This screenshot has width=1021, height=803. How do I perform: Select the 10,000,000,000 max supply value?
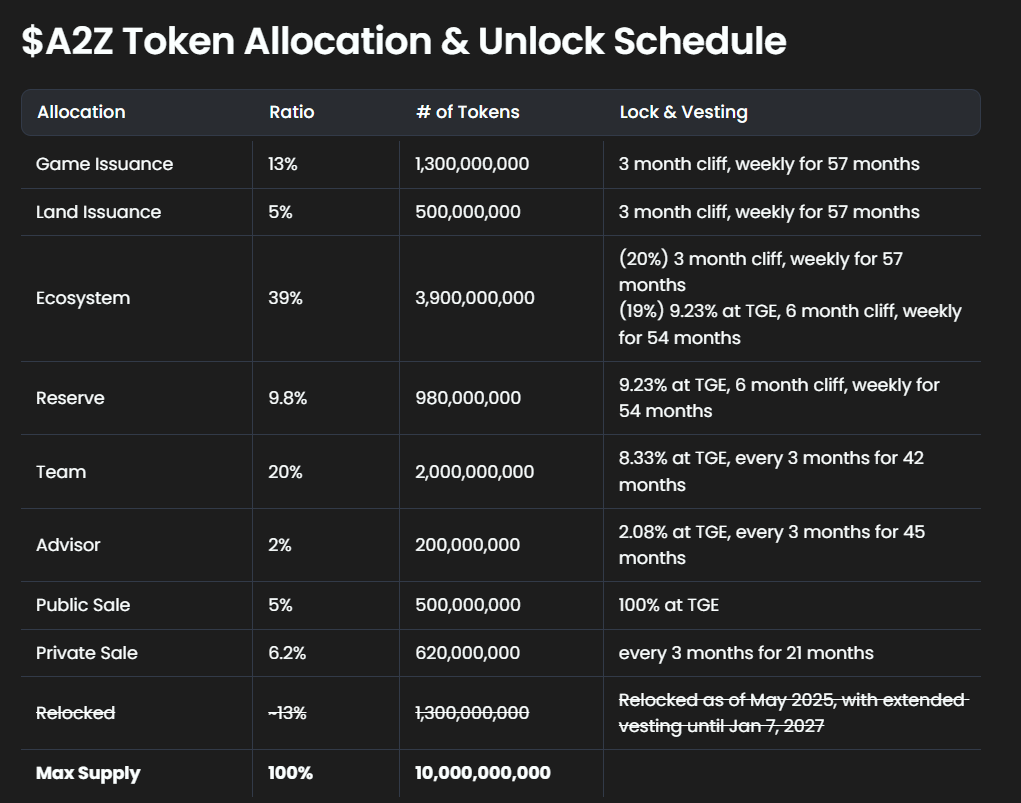point(482,773)
